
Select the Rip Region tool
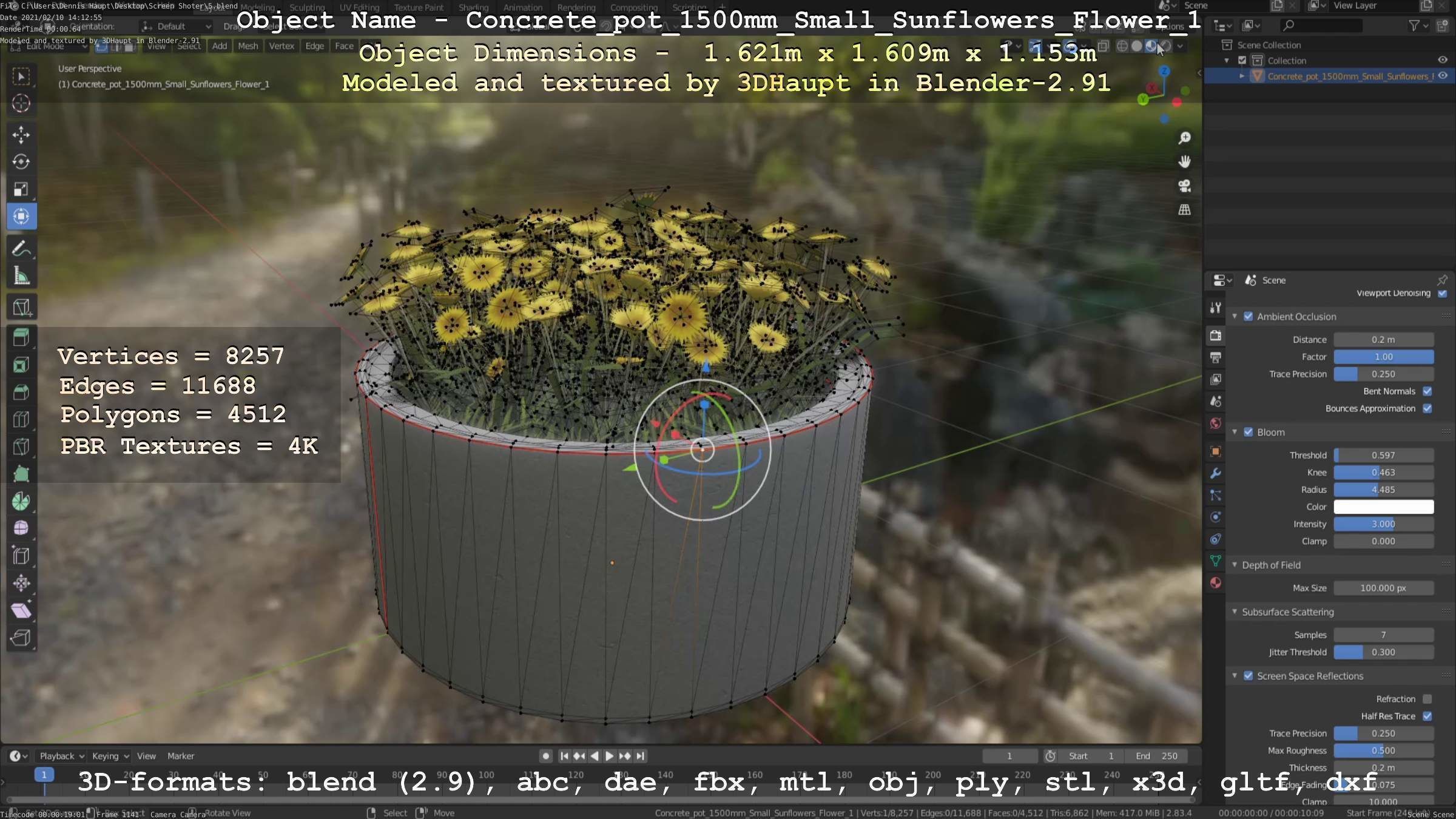(21, 638)
